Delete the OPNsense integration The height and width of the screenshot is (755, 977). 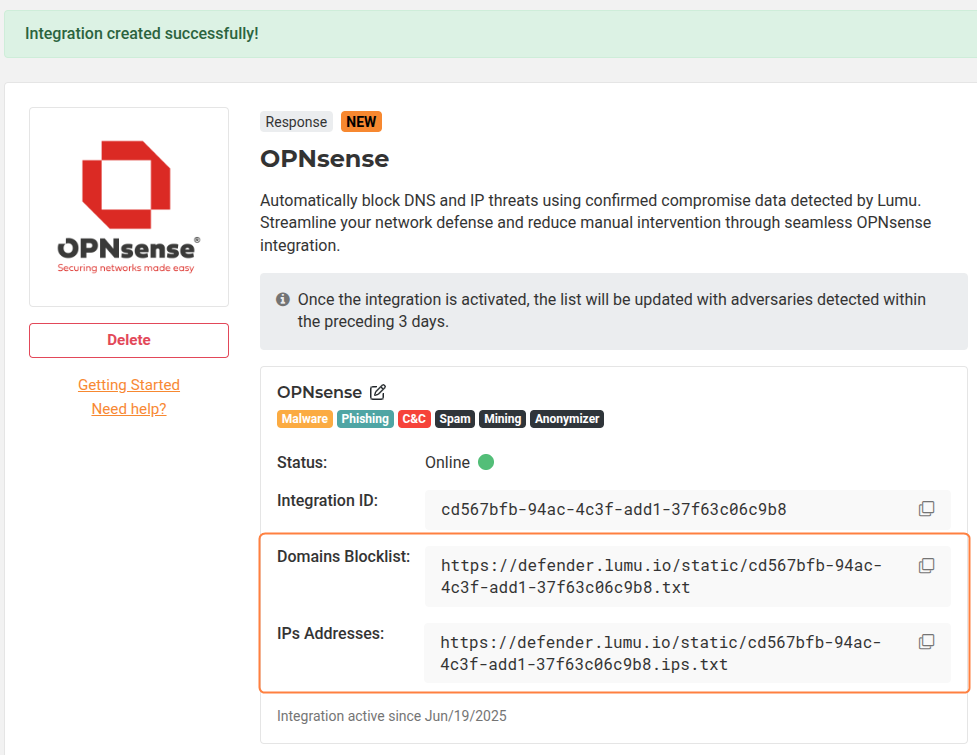(129, 340)
